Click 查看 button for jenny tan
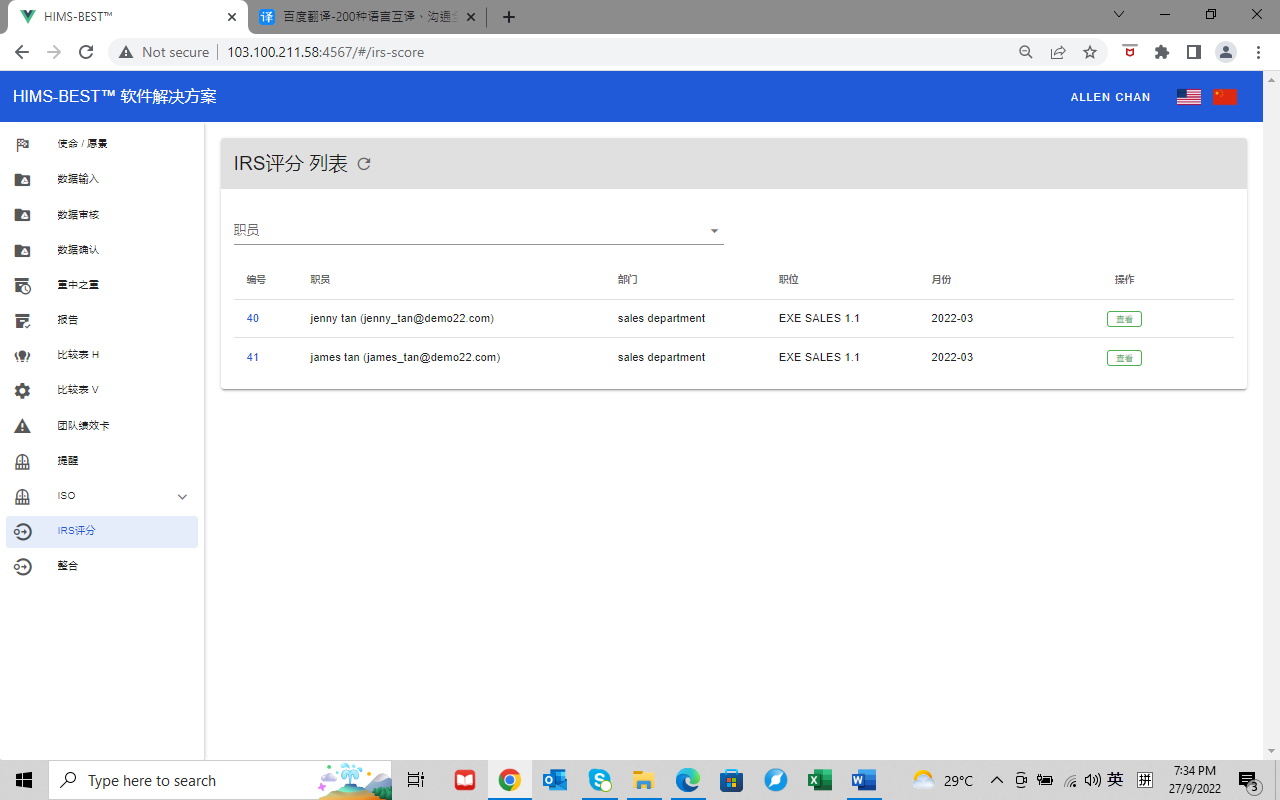 pos(1124,319)
